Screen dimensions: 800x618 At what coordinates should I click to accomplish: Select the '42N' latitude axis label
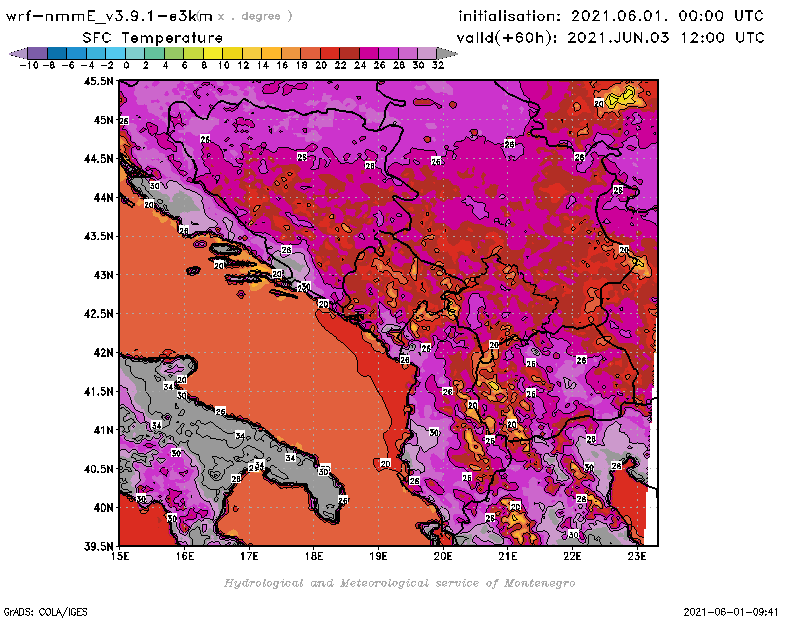tap(103, 353)
